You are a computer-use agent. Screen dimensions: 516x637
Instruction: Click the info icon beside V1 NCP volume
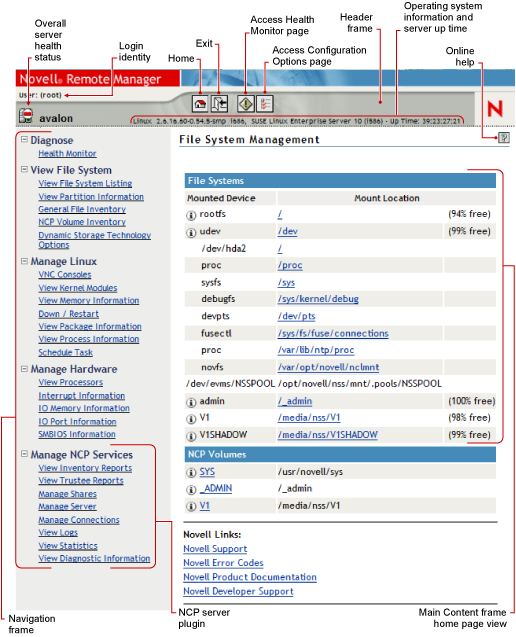point(191,507)
